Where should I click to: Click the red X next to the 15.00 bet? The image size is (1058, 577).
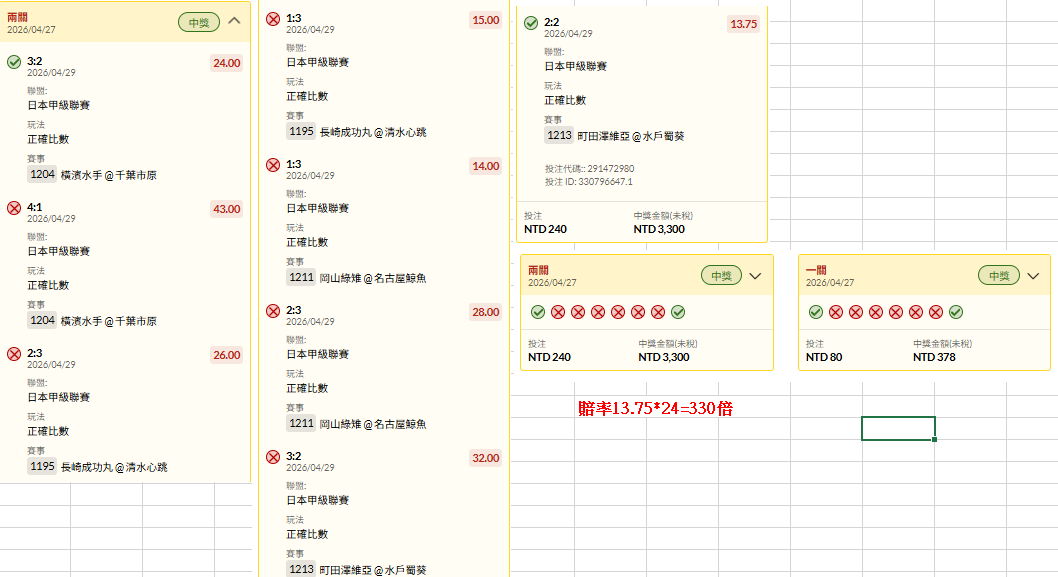[x=273, y=19]
